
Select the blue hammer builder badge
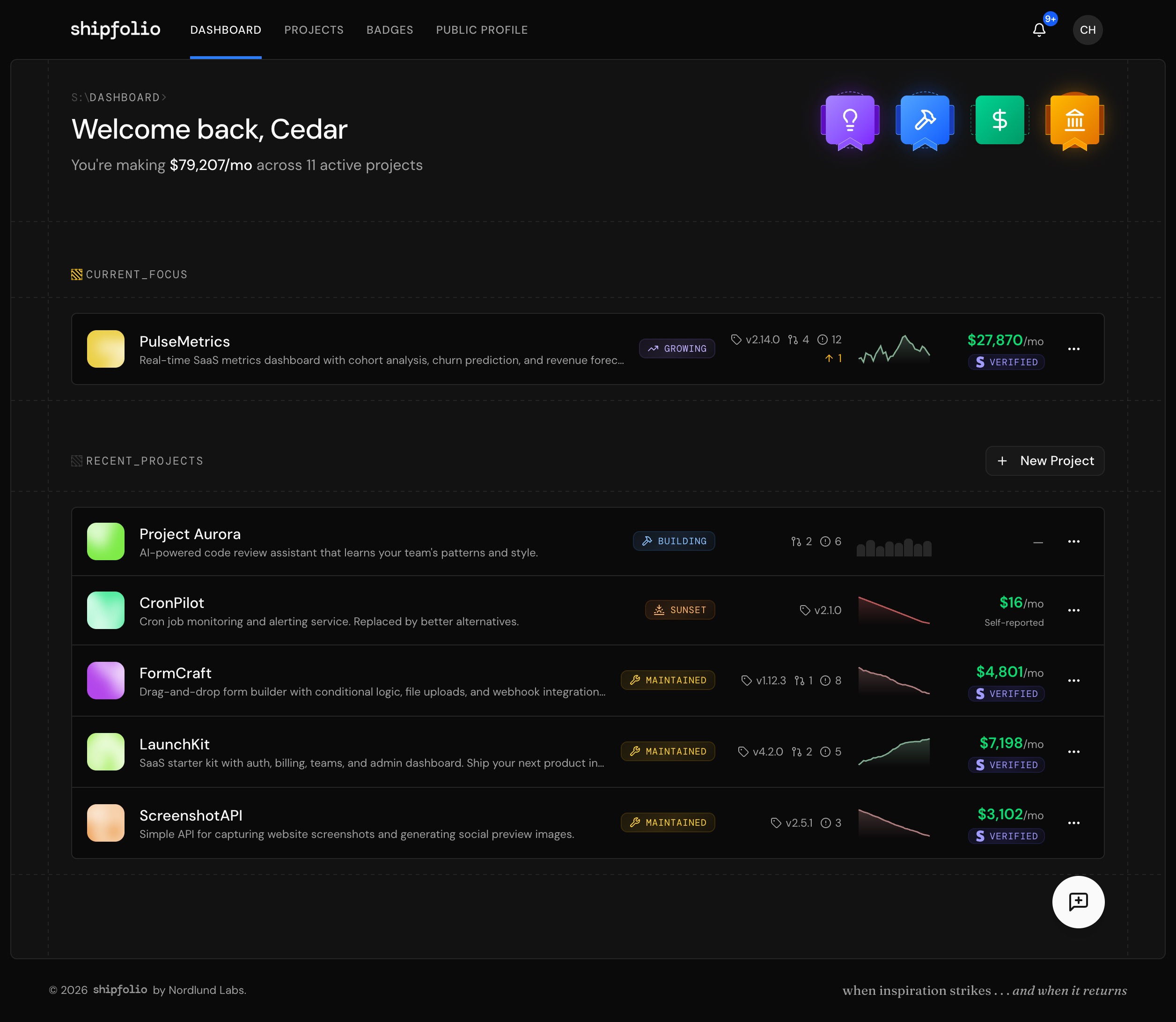tap(924, 120)
